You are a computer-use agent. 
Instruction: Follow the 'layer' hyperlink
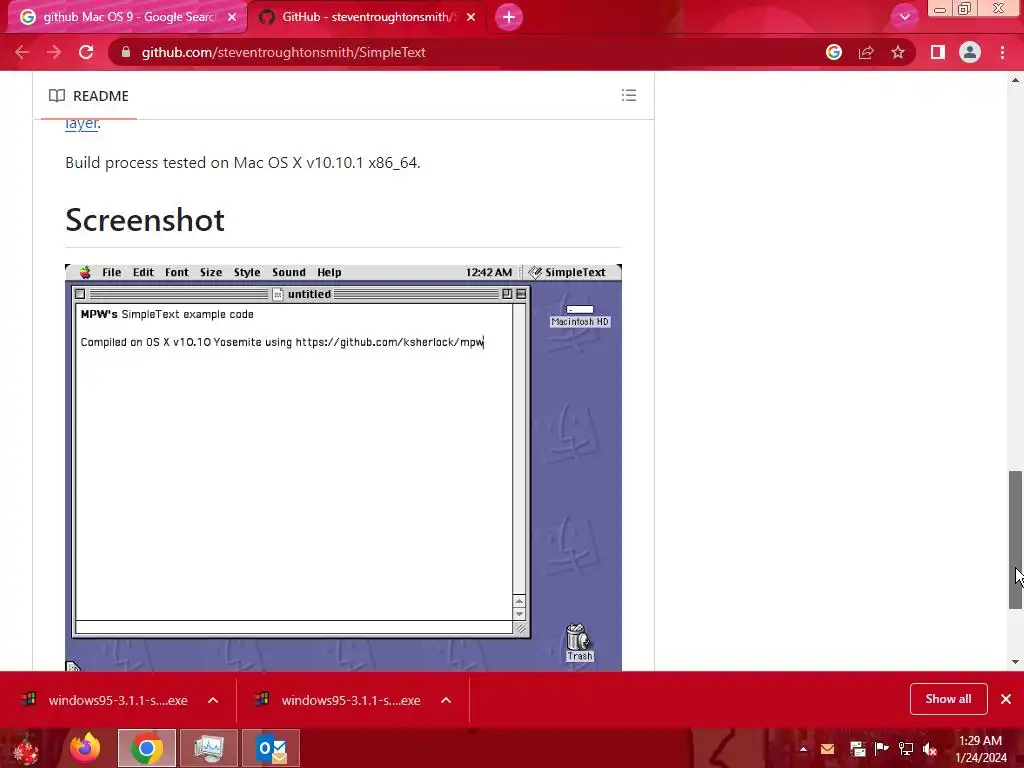click(81, 123)
